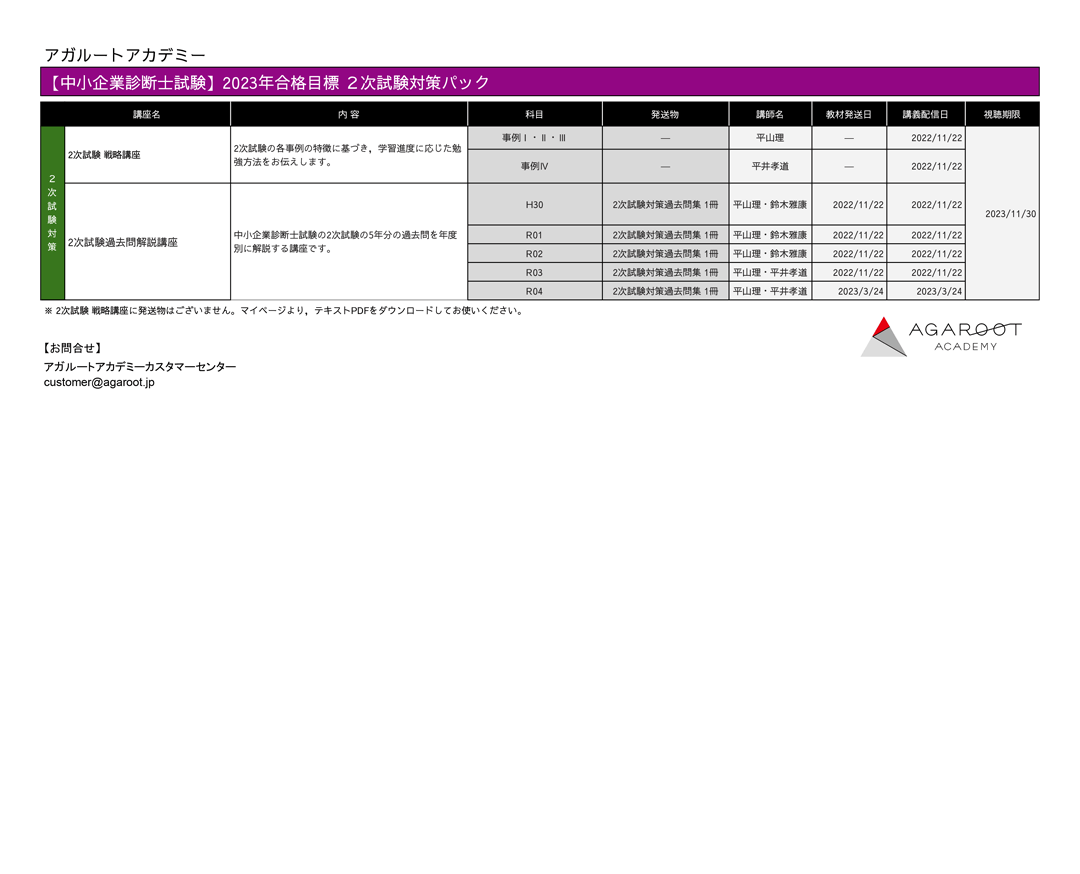Select the 2次試験 戦略講座 course name cell
This screenshot has height=874, width=1080.
[147, 155]
